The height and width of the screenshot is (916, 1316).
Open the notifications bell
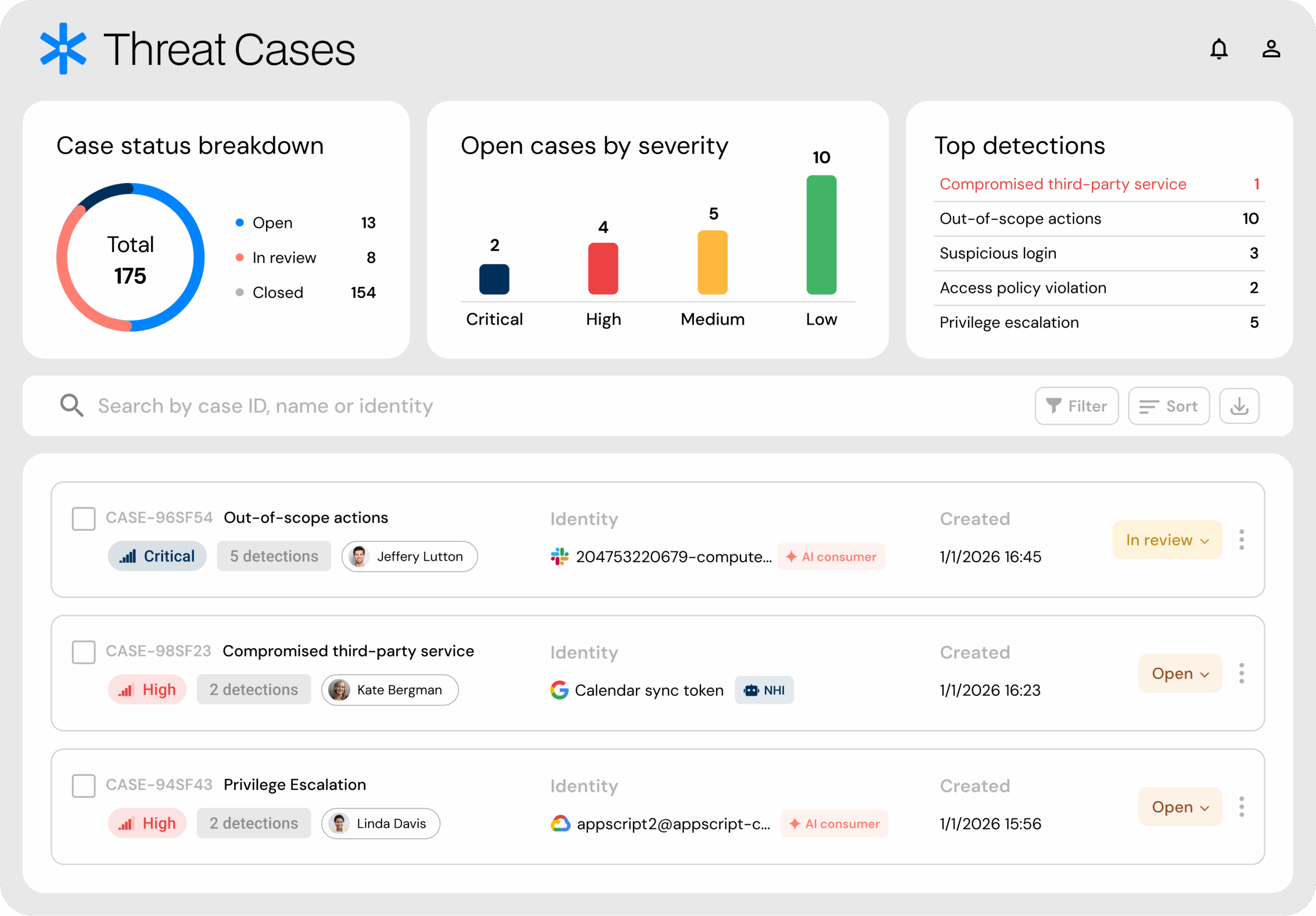1218,49
